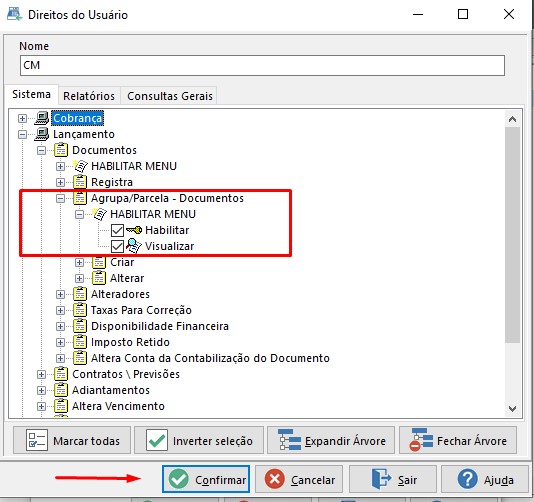Click the clipboard icon next to Documentos
The width and height of the screenshot is (534, 502).
[x=61, y=150]
